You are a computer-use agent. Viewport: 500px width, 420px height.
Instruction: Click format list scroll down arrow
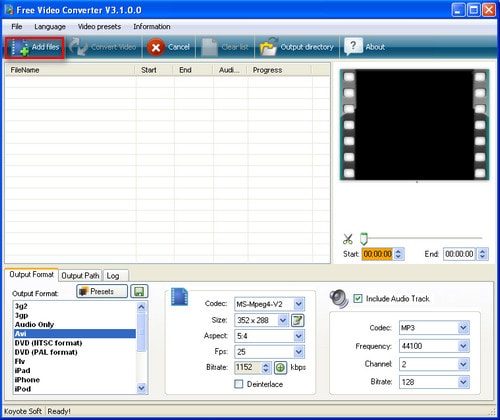click(x=141, y=388)
